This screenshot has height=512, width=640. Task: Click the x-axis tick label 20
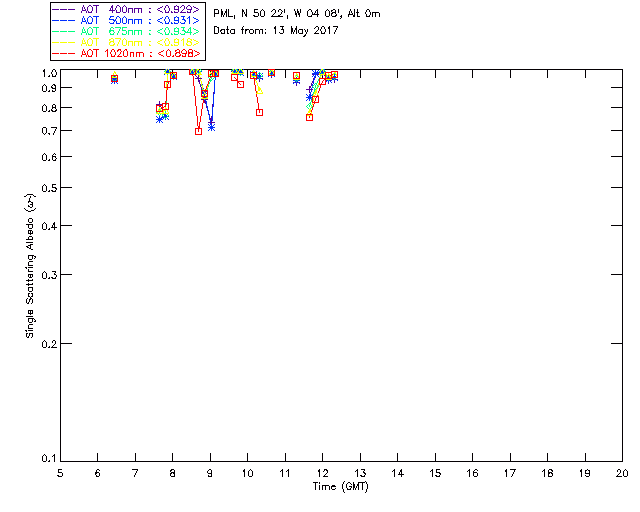tap(622, 473)
